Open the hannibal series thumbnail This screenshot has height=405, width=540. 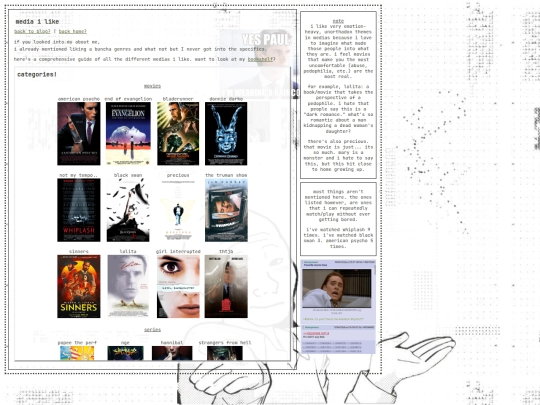(172, 353)
